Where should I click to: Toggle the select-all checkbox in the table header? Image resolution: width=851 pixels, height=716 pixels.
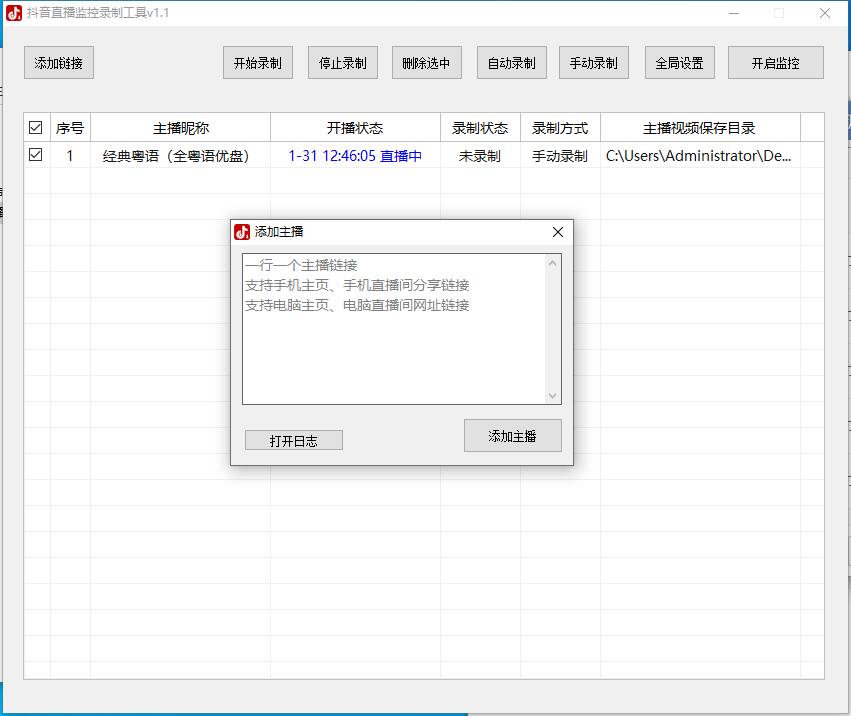pyautogui.click(x=36, y=127)
